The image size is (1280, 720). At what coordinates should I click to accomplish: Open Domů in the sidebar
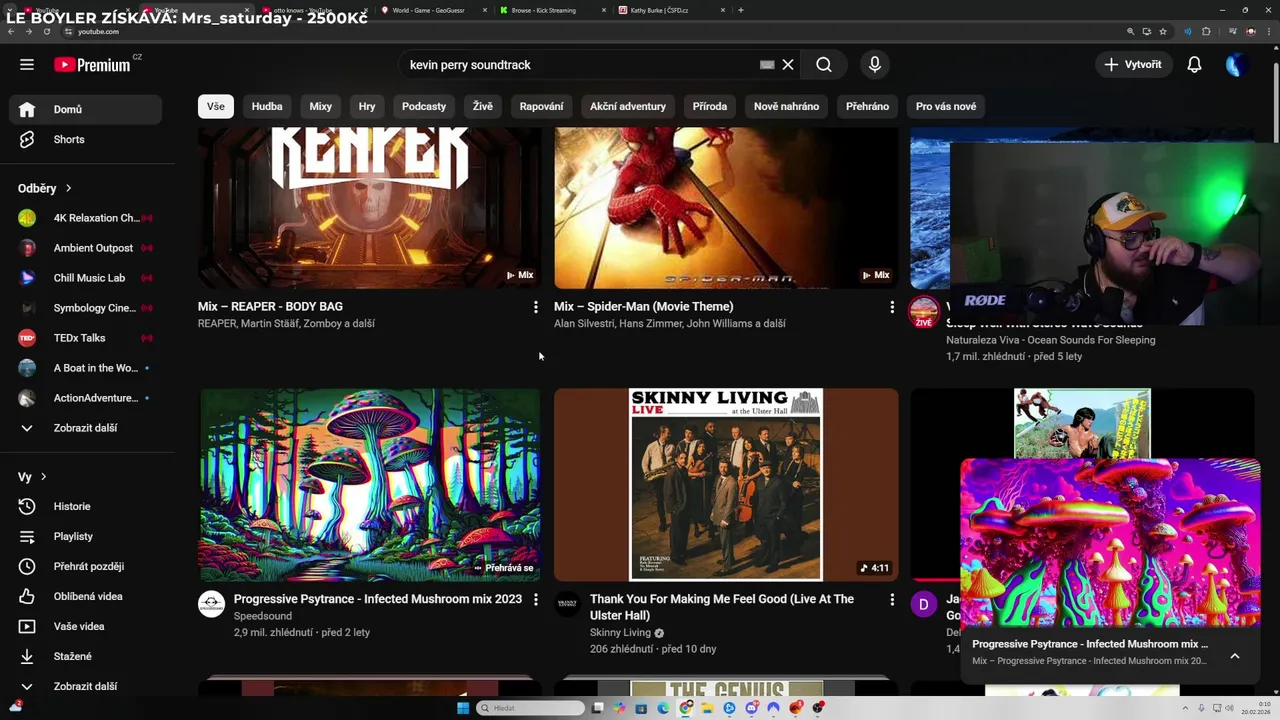point(86,109)
